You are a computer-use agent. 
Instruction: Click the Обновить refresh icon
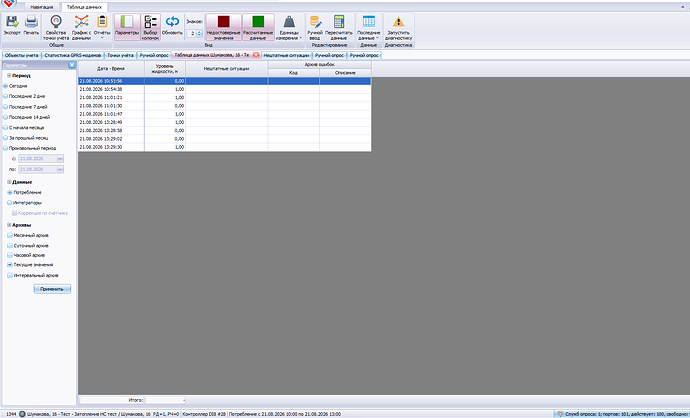click(x=172, y=22)
